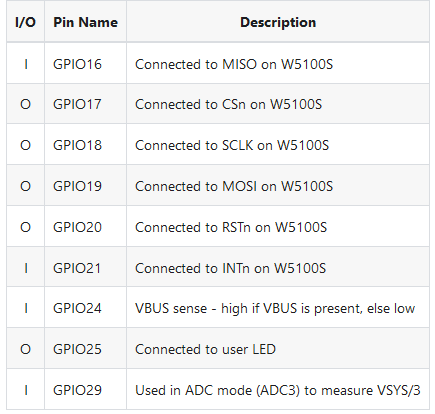Screen dimensions: 435x414
Task: Click the ADC3 VSYS/3 description text
Action: [278, 390]
